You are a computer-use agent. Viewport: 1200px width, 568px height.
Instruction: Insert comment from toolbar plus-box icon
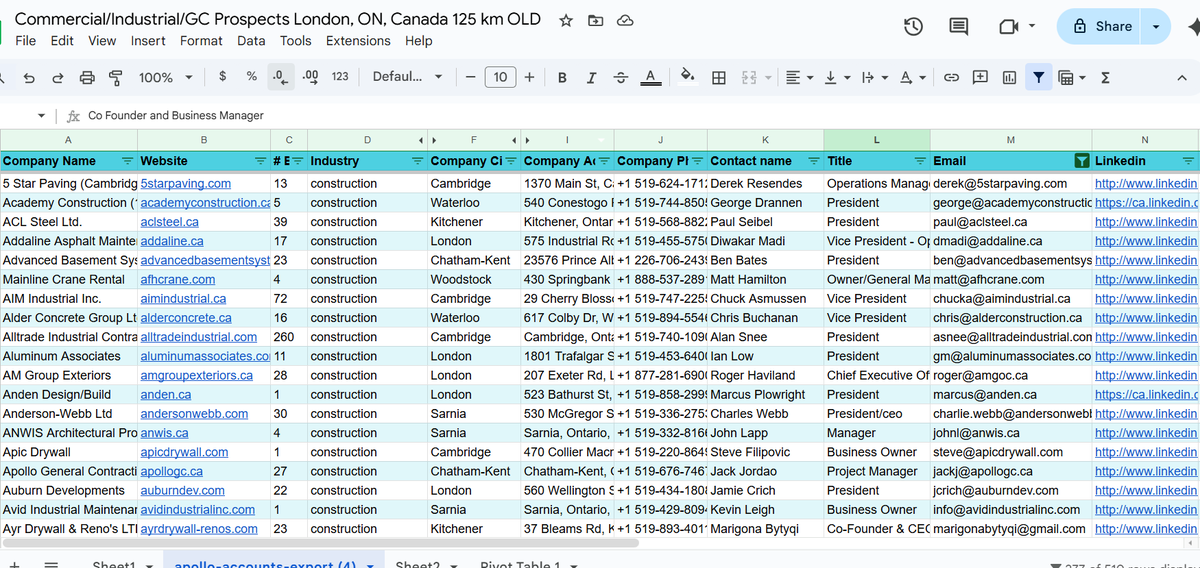tap(981, 77)
